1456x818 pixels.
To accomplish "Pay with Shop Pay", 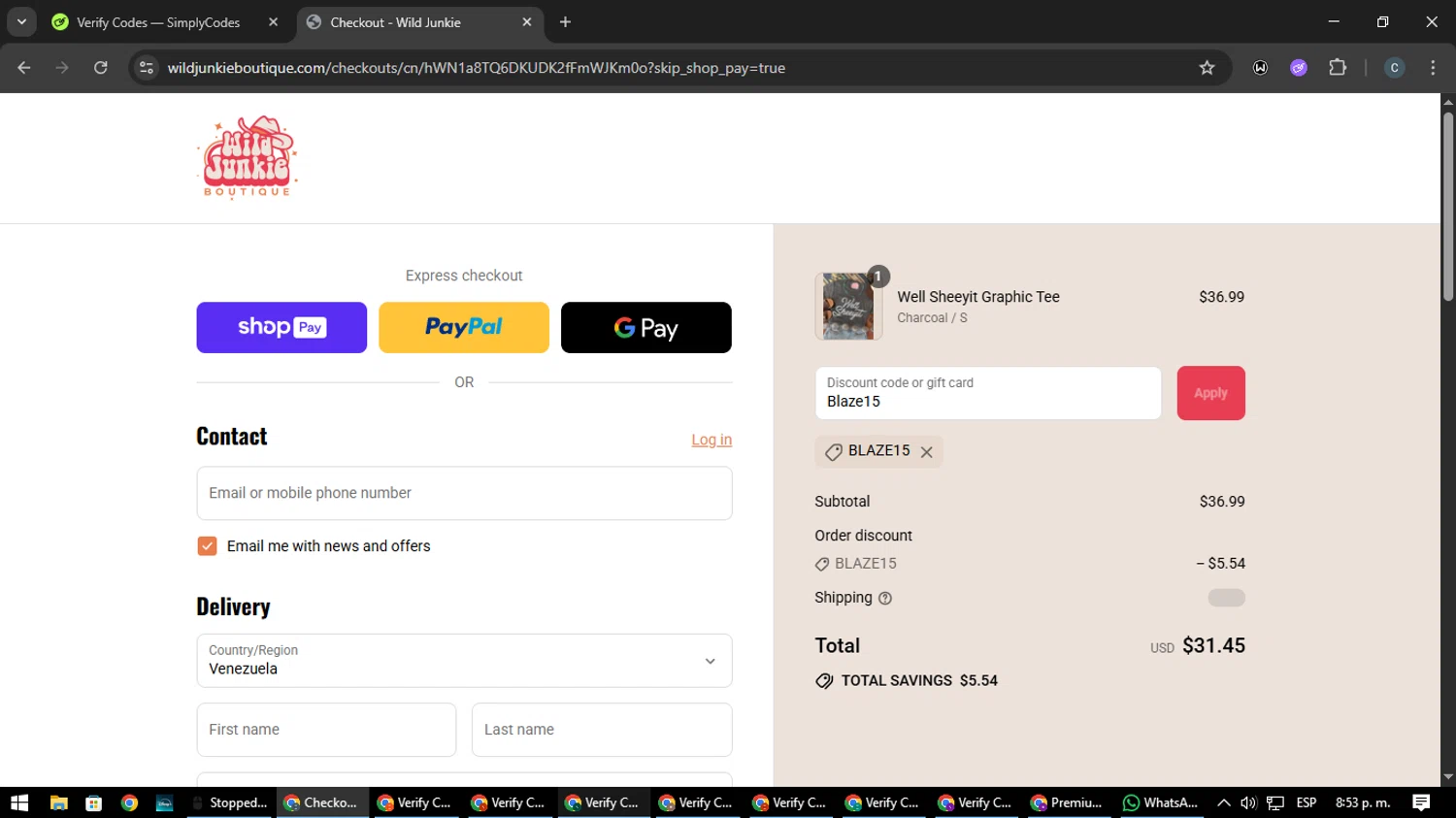I will [x=281, y=328].
